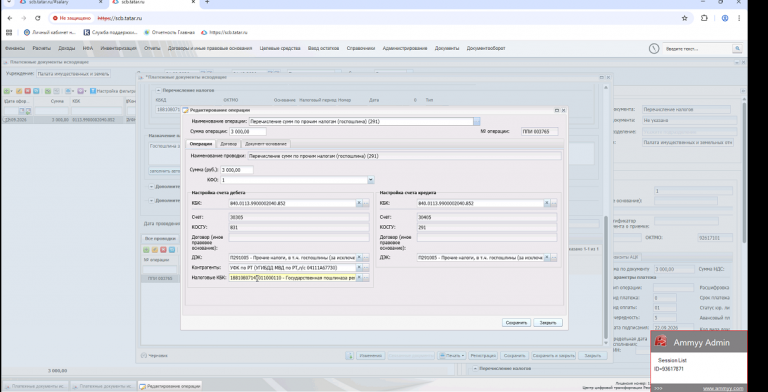
Task: Open the Настройка фильтра option
Action: pos(113,91)
